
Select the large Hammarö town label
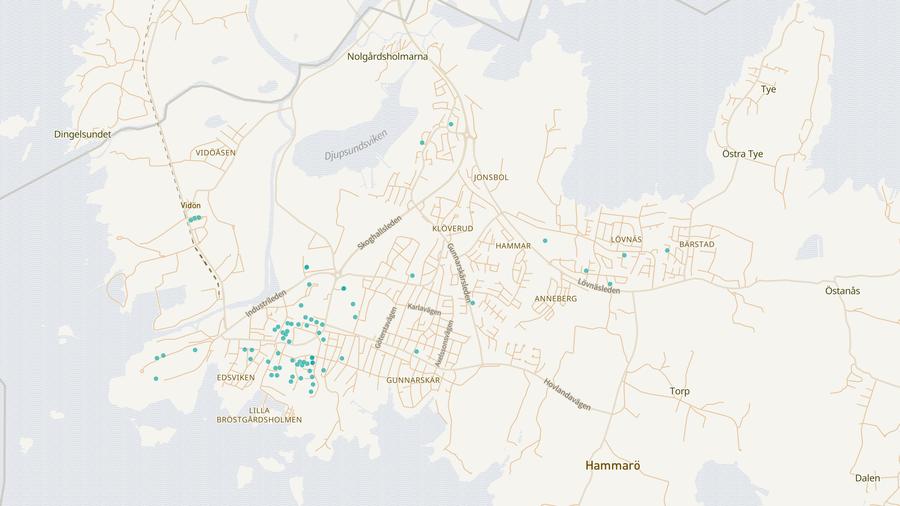coord(612,466)
